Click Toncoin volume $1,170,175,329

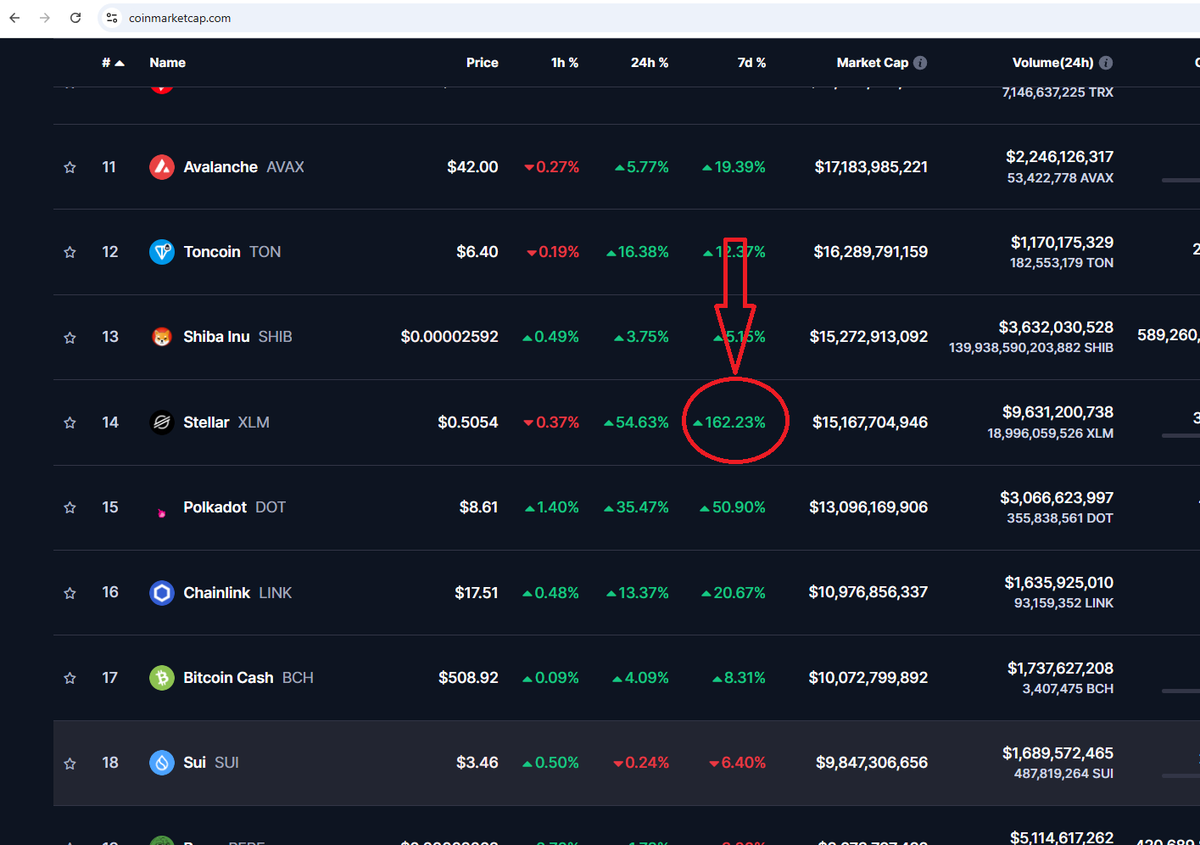pos(1062,242)
